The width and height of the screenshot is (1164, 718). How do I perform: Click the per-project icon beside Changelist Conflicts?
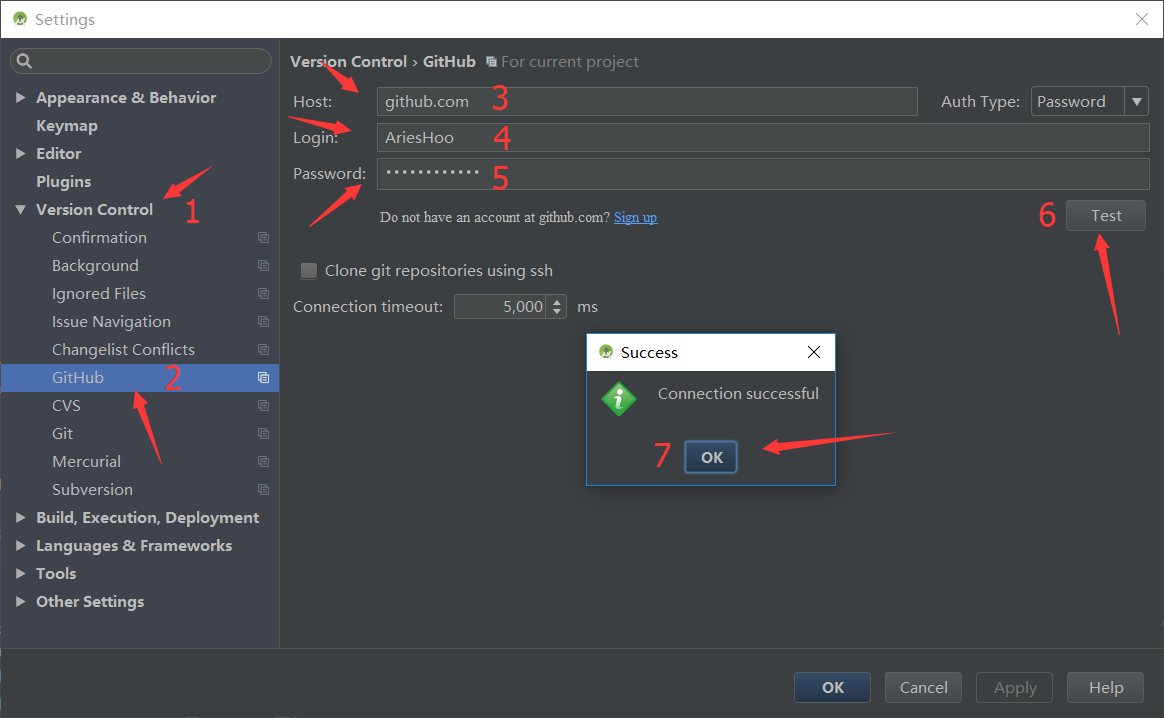click(x=263, y=350)
